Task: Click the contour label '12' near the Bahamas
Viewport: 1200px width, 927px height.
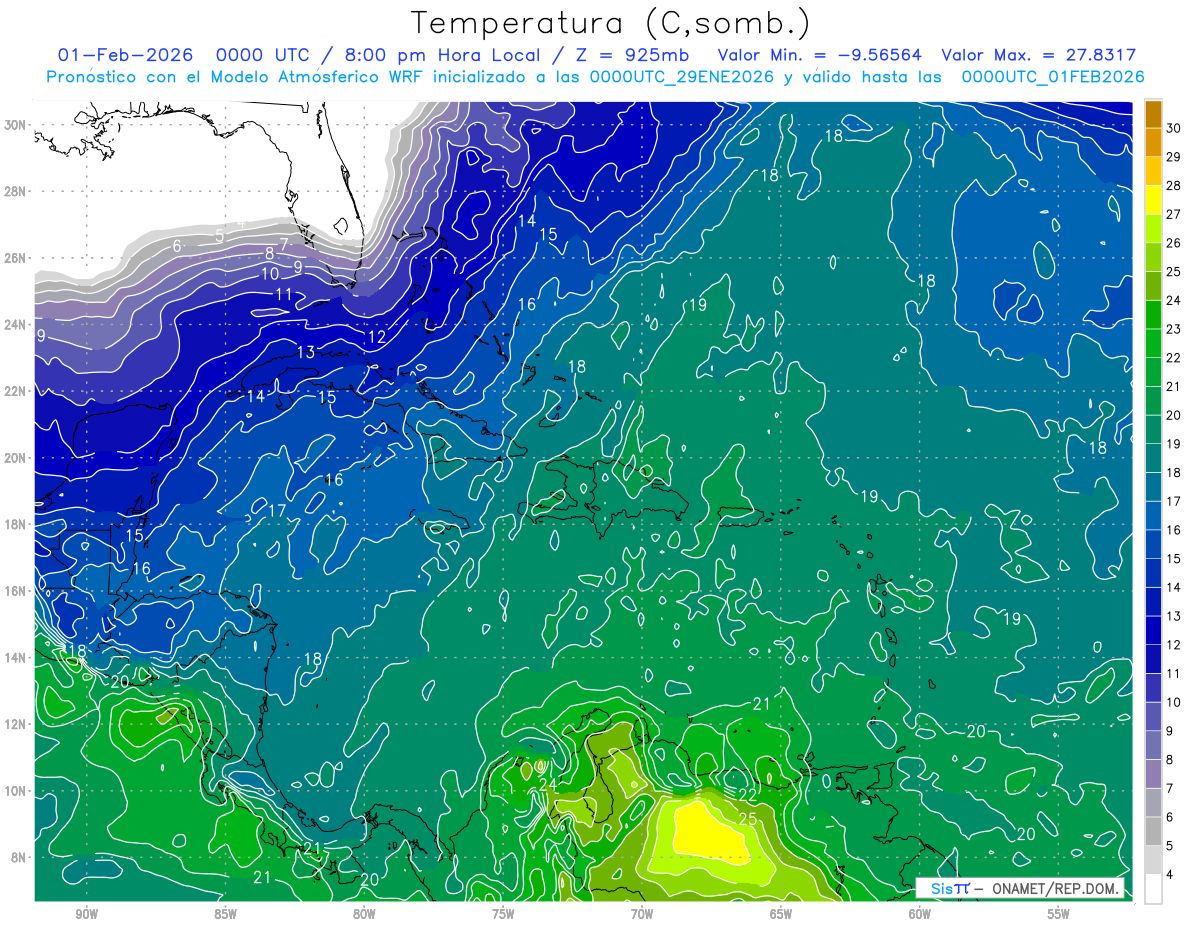Action: (x=377, y=338)
